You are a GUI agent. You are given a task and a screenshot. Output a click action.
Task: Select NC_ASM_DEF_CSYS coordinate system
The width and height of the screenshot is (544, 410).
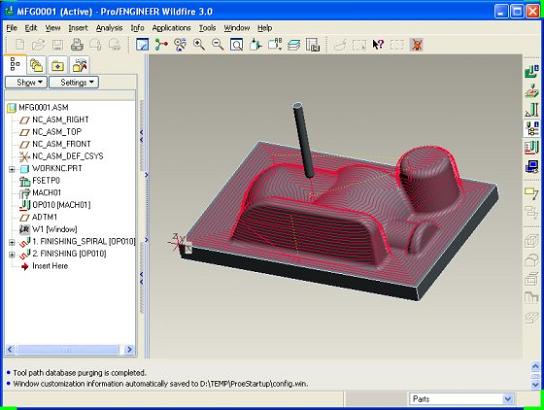pos(68,156)
